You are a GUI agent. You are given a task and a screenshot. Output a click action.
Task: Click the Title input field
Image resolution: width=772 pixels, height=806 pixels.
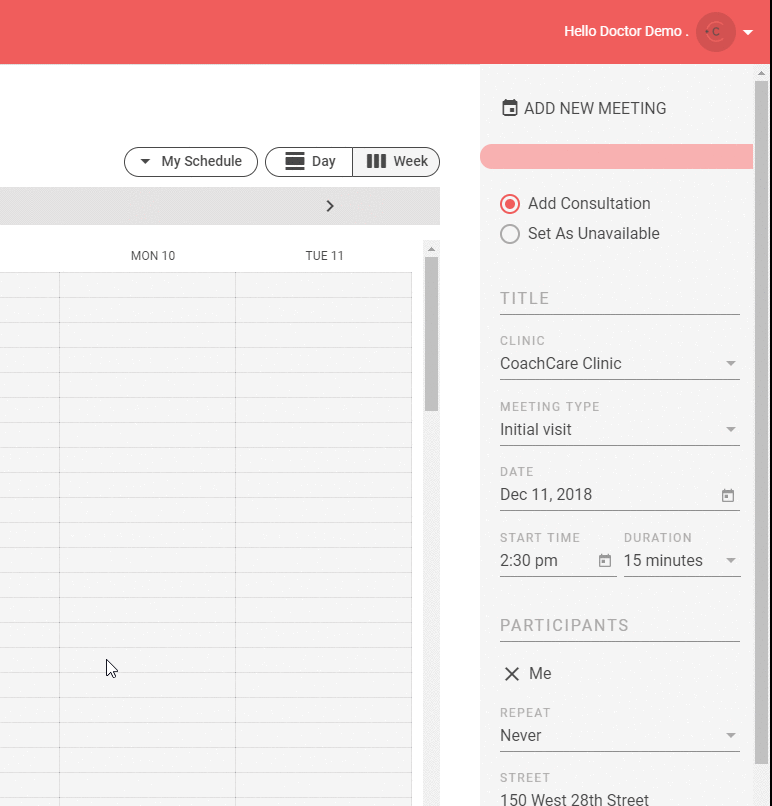pyautogui.click(x=619, y=299)
